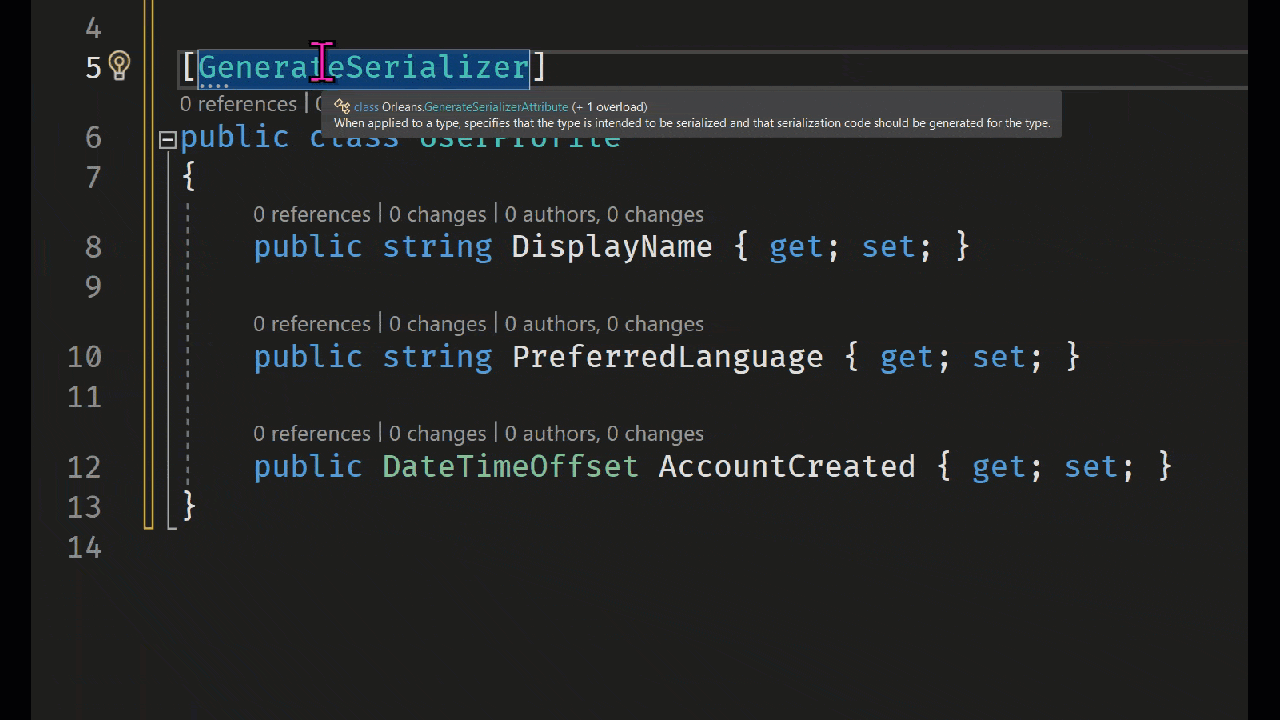Click the AccountCreated property name
1280x720 pixels.
(x=787, y=466)
